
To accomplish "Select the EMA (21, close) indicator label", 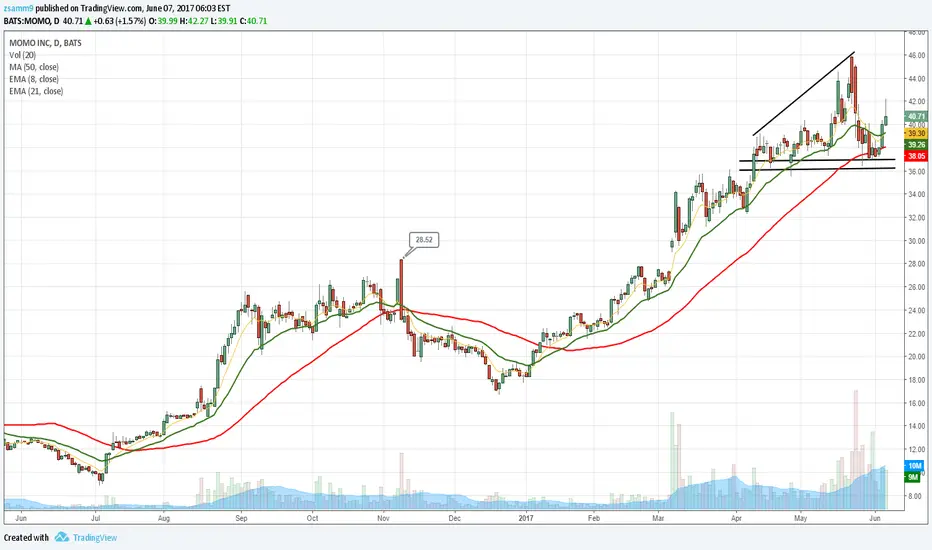I will click(36, 91).
